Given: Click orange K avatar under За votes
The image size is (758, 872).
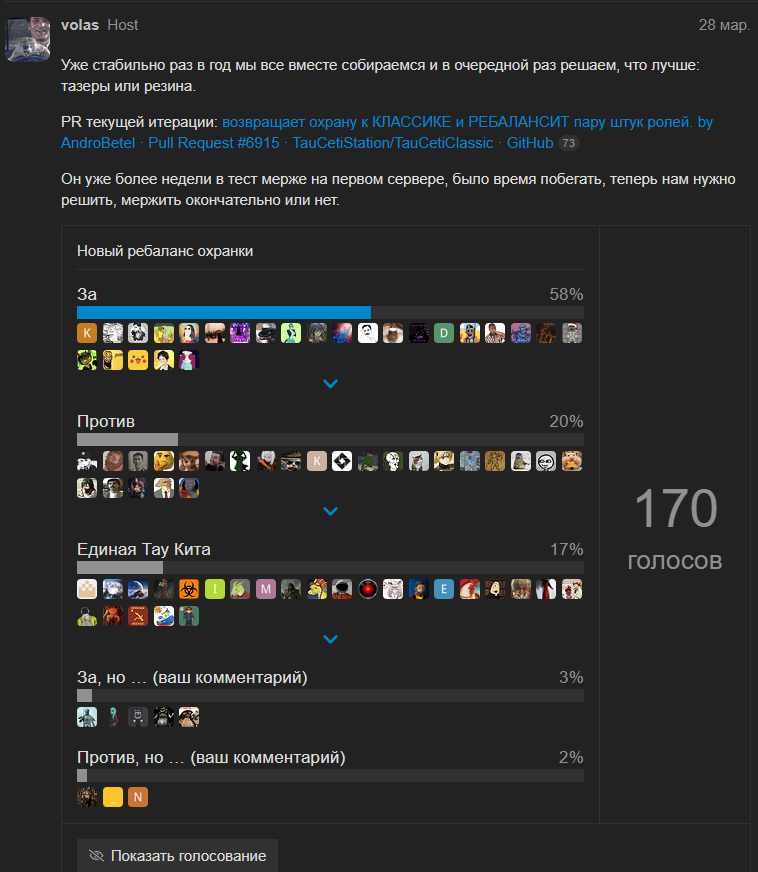Looking at the screenshot, I should (x=87, y=333).
